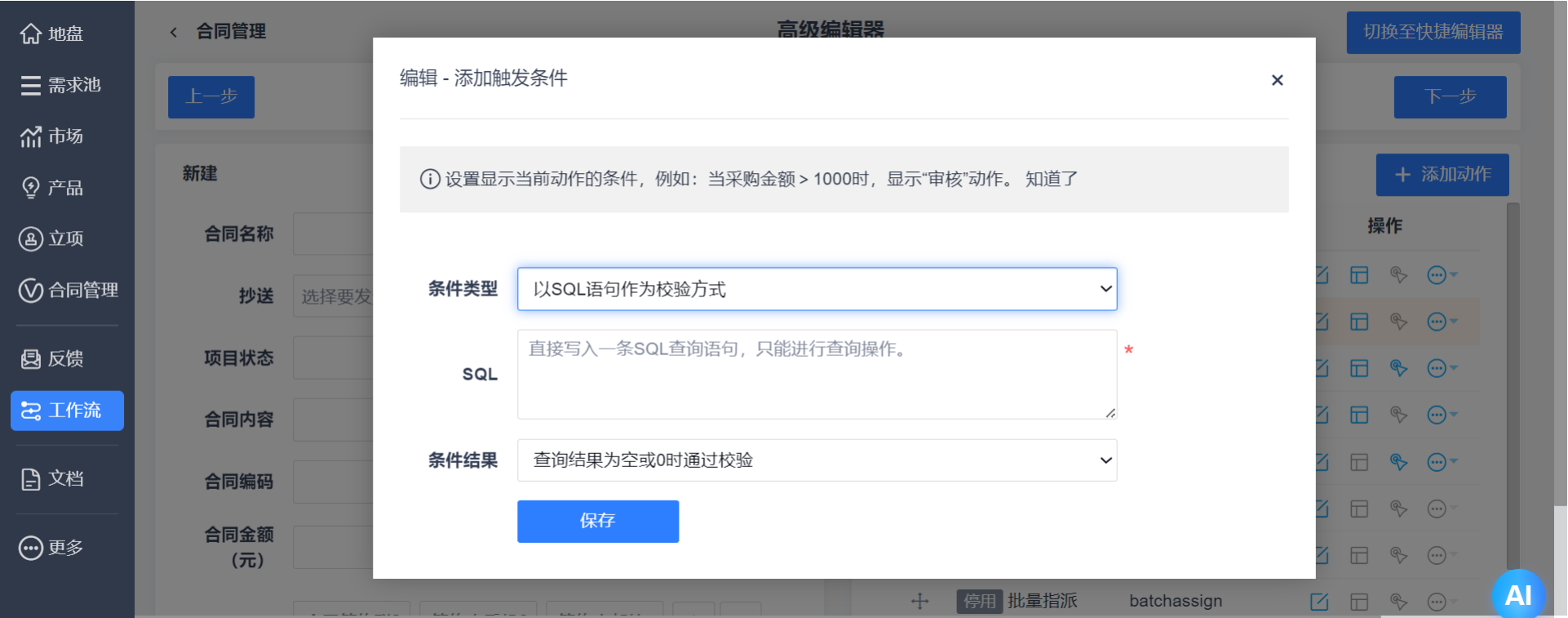1568x618 pixels.
Task: Click the 停用 badge on 批量指派
Action: point(979,602)
